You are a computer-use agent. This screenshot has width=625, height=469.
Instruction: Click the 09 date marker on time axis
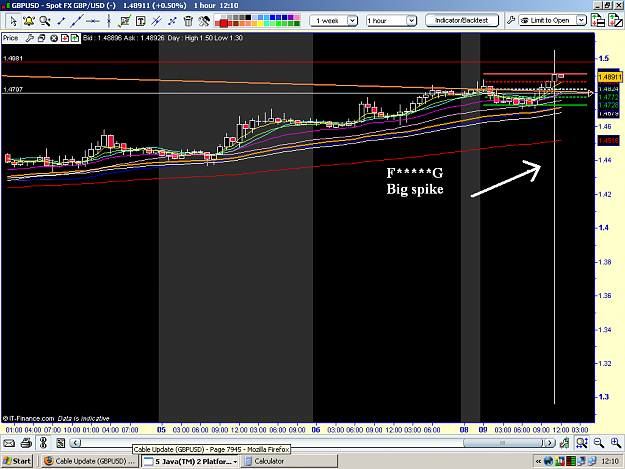(483, 430)
